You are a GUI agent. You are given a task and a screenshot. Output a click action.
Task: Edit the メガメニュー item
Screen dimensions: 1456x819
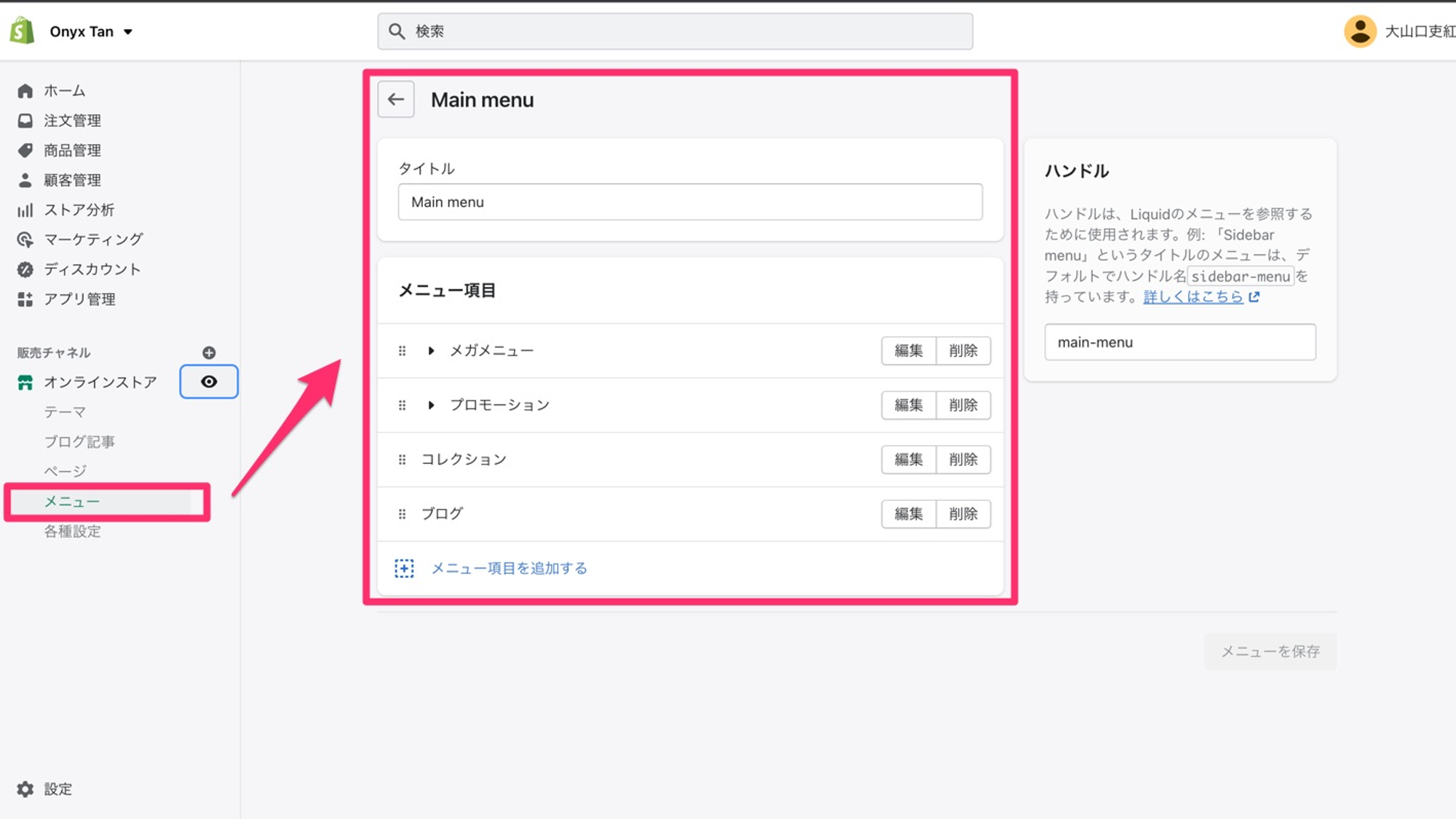tap(909, 351)
